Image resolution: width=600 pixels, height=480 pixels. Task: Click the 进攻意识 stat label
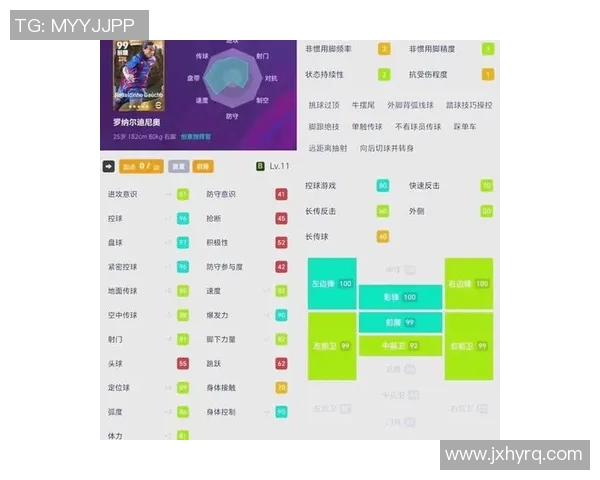122,194
